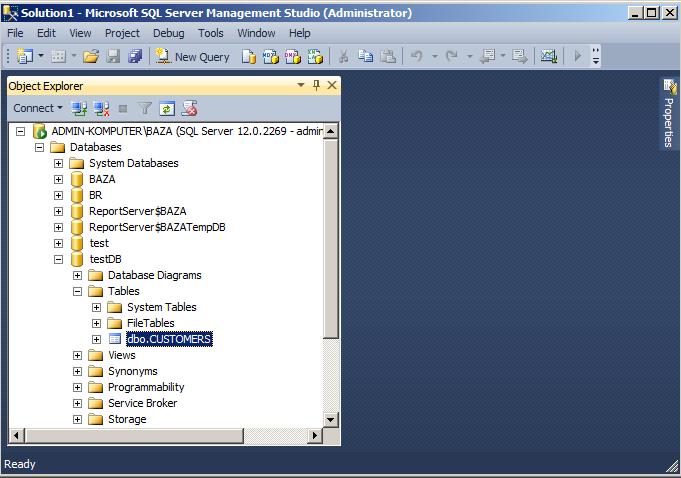Image resolution: width=681 pixels, height=478 pixels.
Task: Select the dbo.CUSTOMERS table
Action: [x=169, y=339]
